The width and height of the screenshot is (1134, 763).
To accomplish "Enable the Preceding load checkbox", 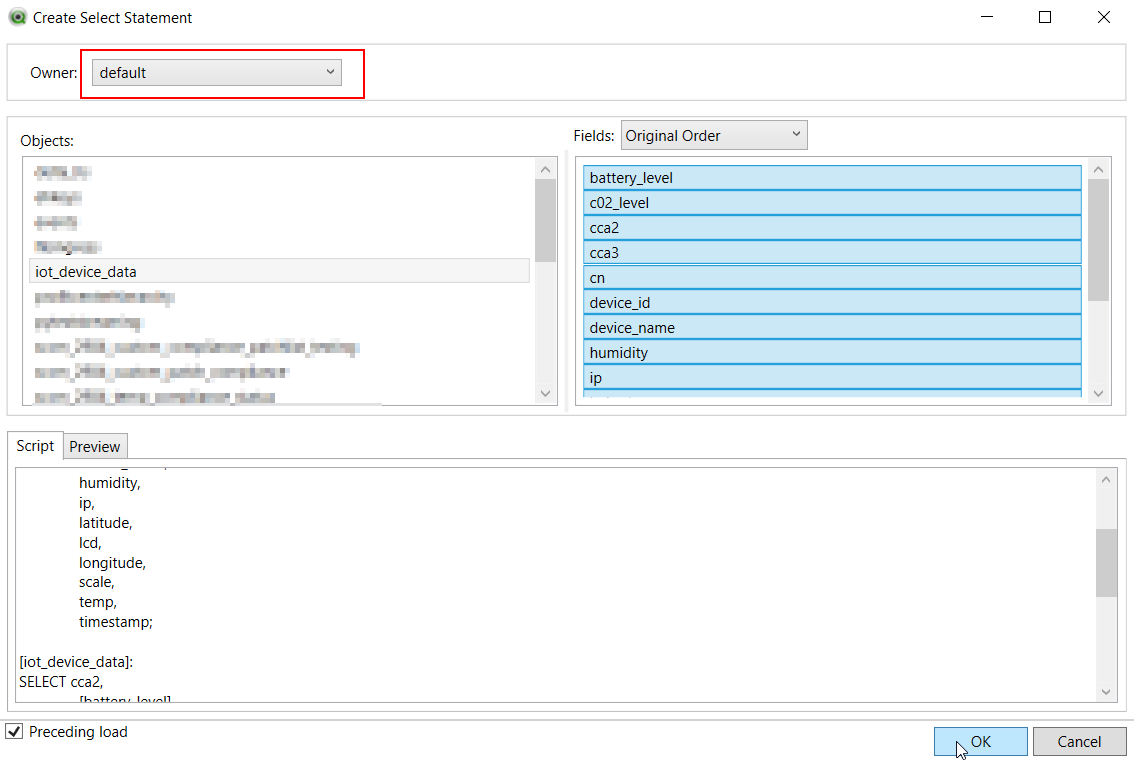I will [15, 731].
